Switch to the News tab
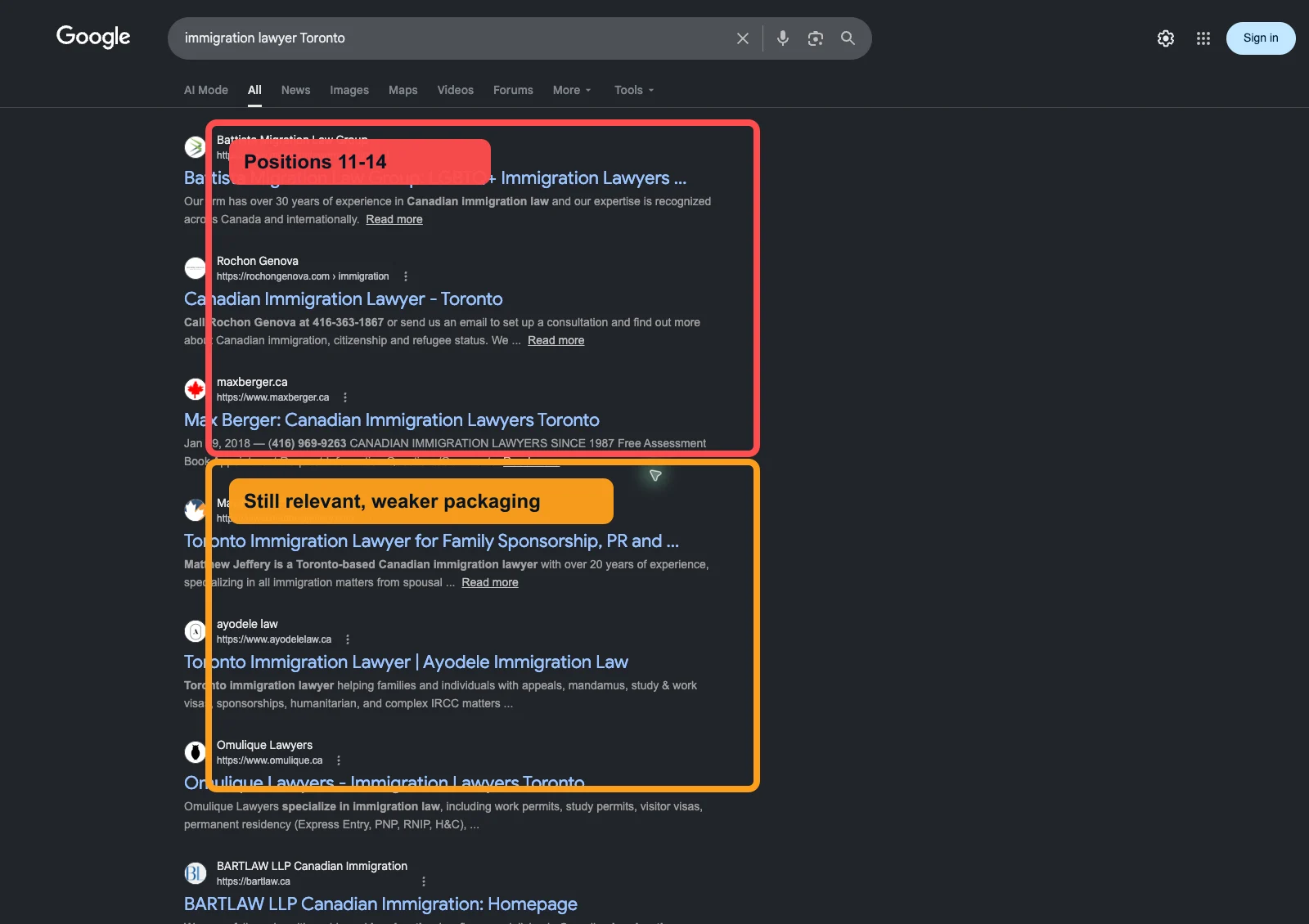1309x924 pixels. pyautogui.click(x=295, y=90)
